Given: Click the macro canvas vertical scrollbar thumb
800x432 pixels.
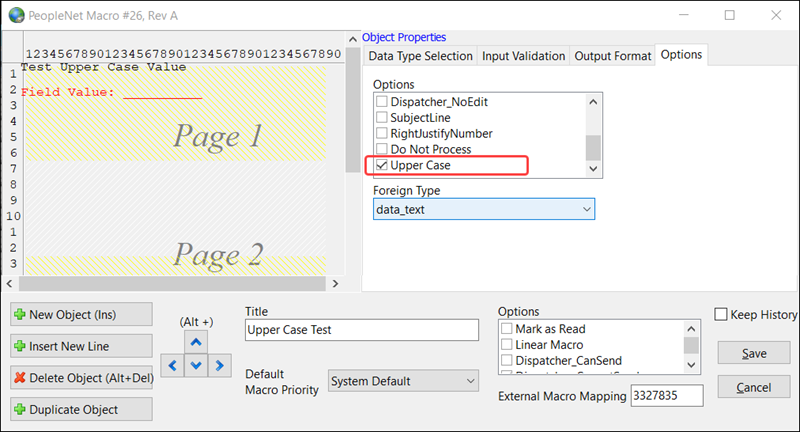Looking at the screenshot, I should [x=353, y=110].
